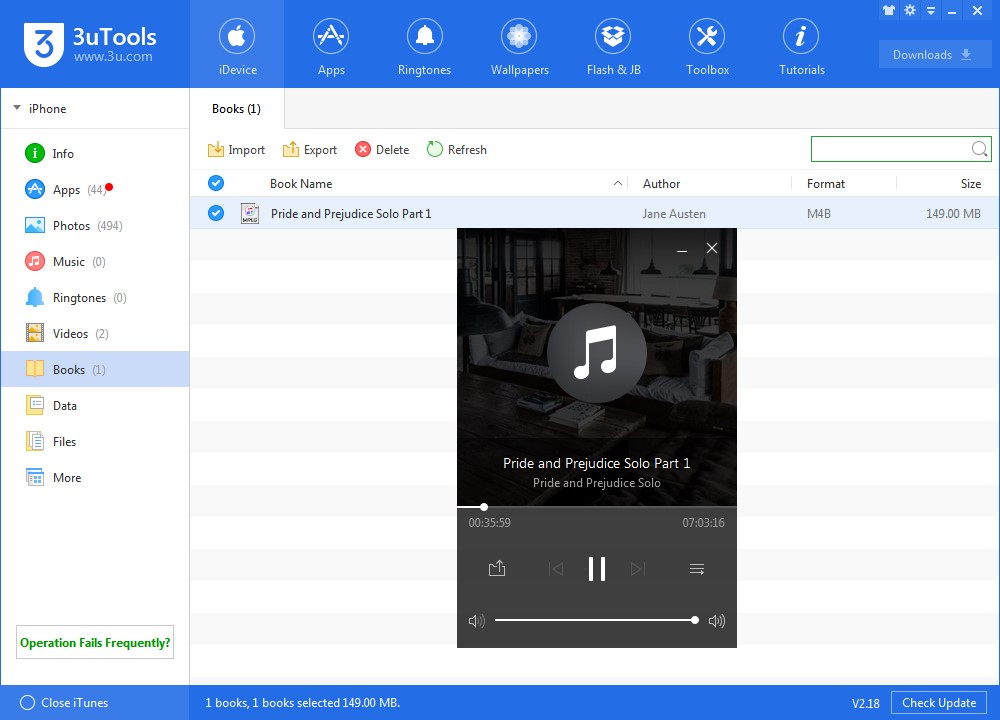Mute using the left speaker icon
Screen dimensions: 1000x720
(x=476, y=621)
